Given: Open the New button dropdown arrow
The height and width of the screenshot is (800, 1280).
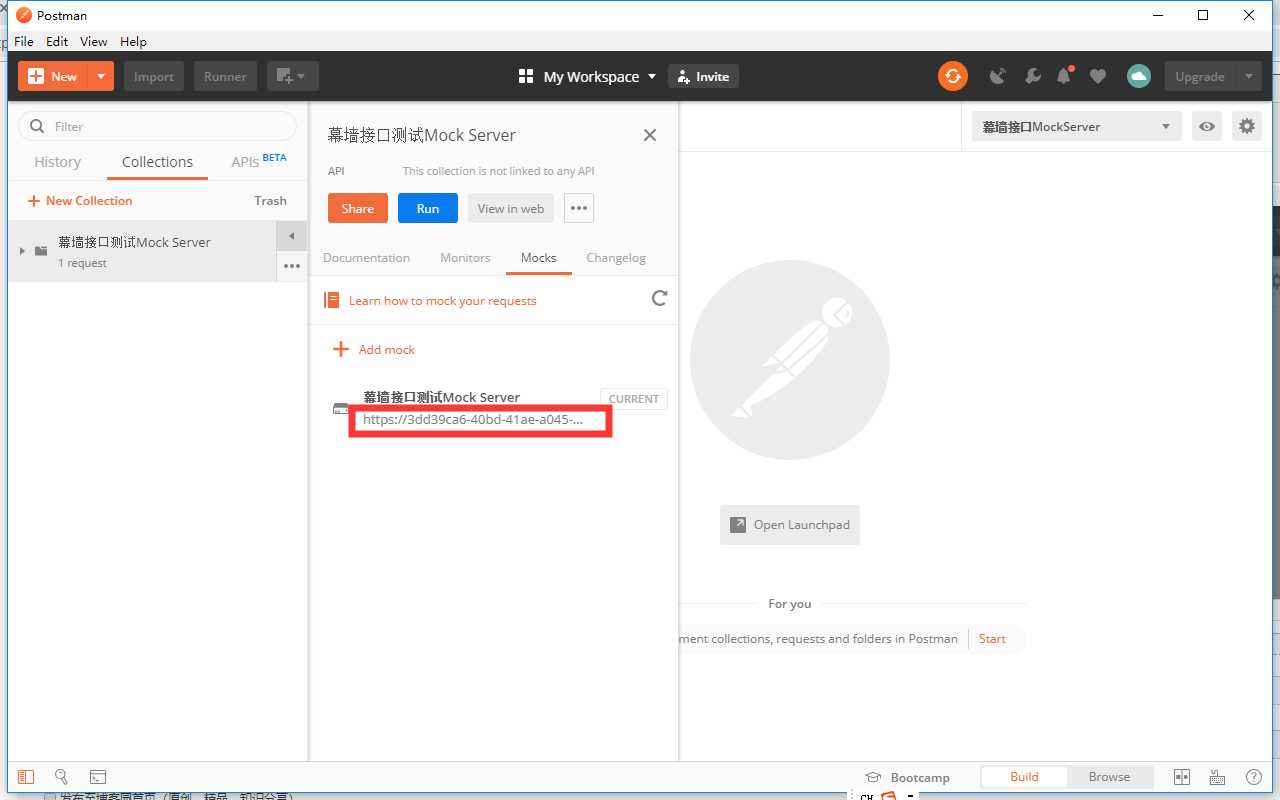Looking at the screenshot, I should coord(101,76).
